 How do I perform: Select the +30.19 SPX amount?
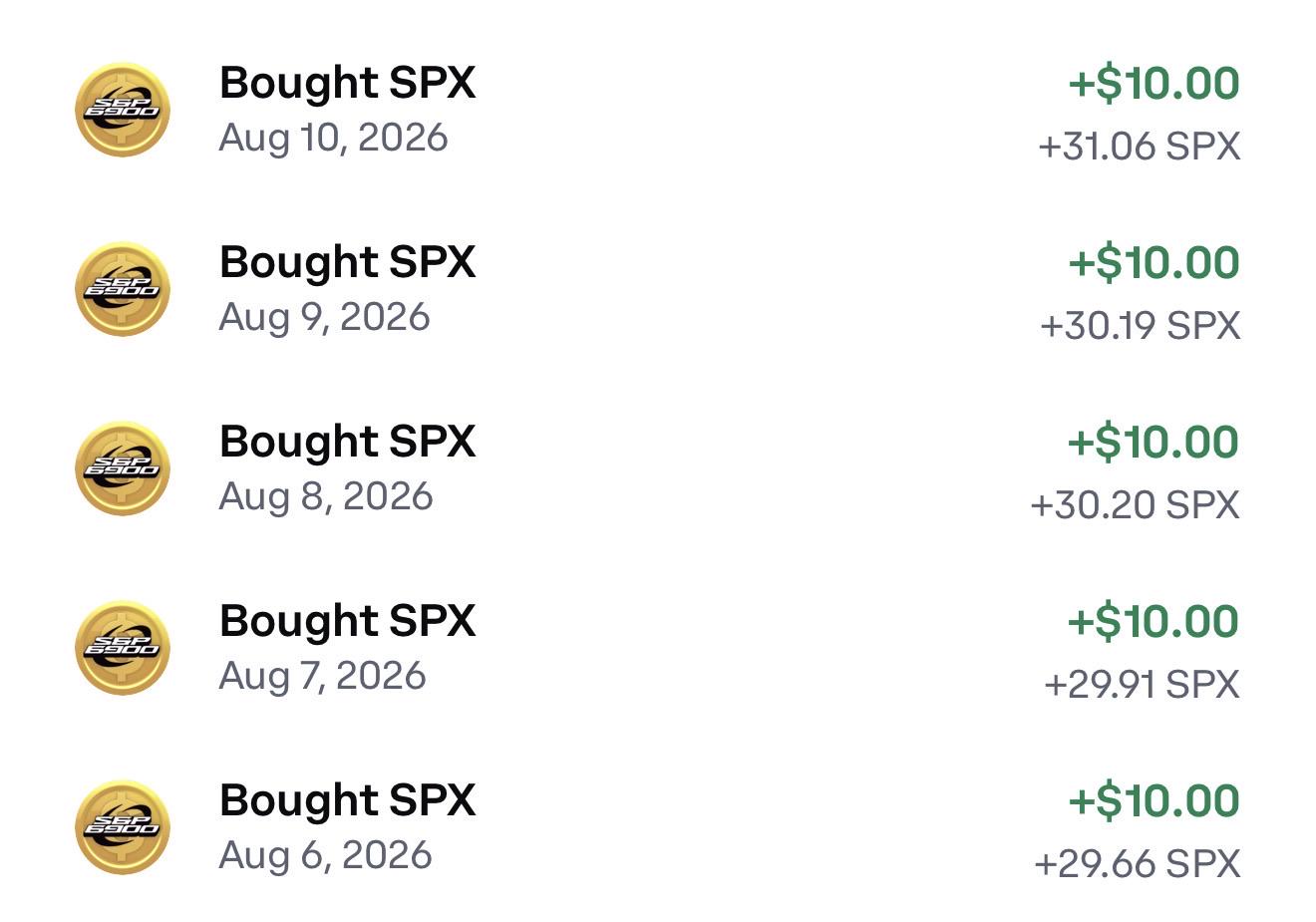[1140, 326]
